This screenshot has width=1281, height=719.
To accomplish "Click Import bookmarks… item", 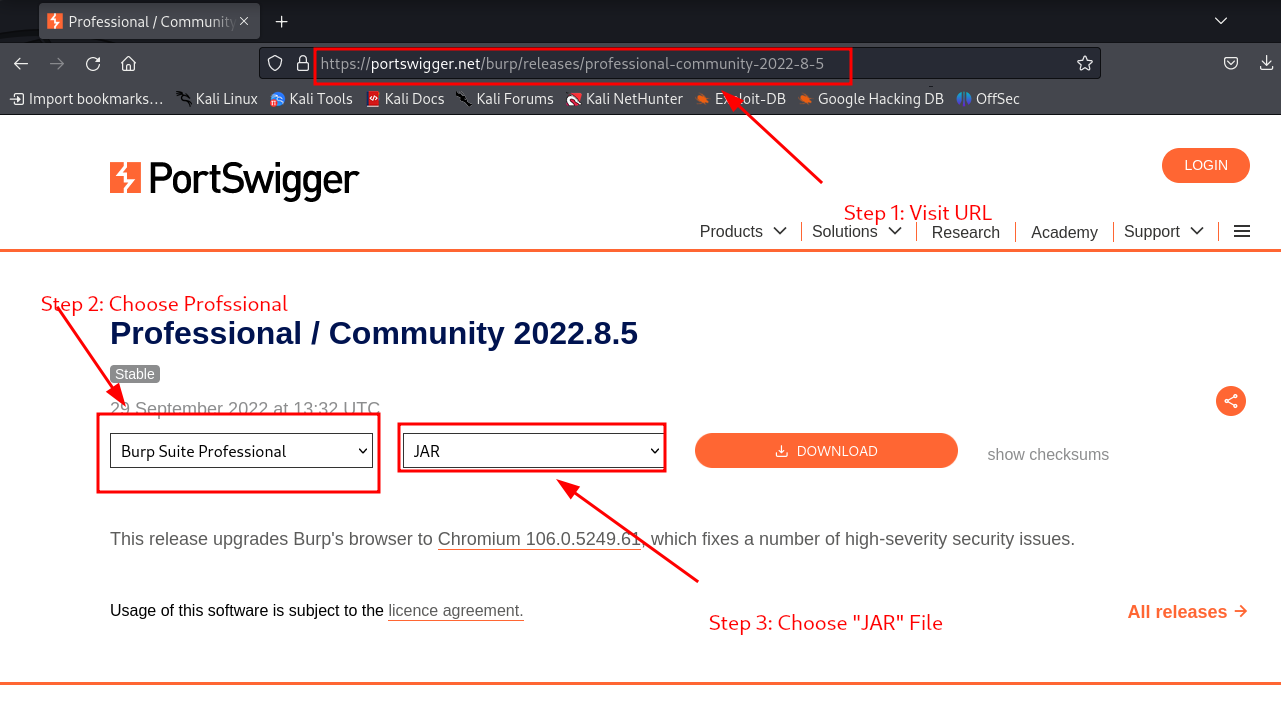I will pyautogui.click(x=86, y=99).
